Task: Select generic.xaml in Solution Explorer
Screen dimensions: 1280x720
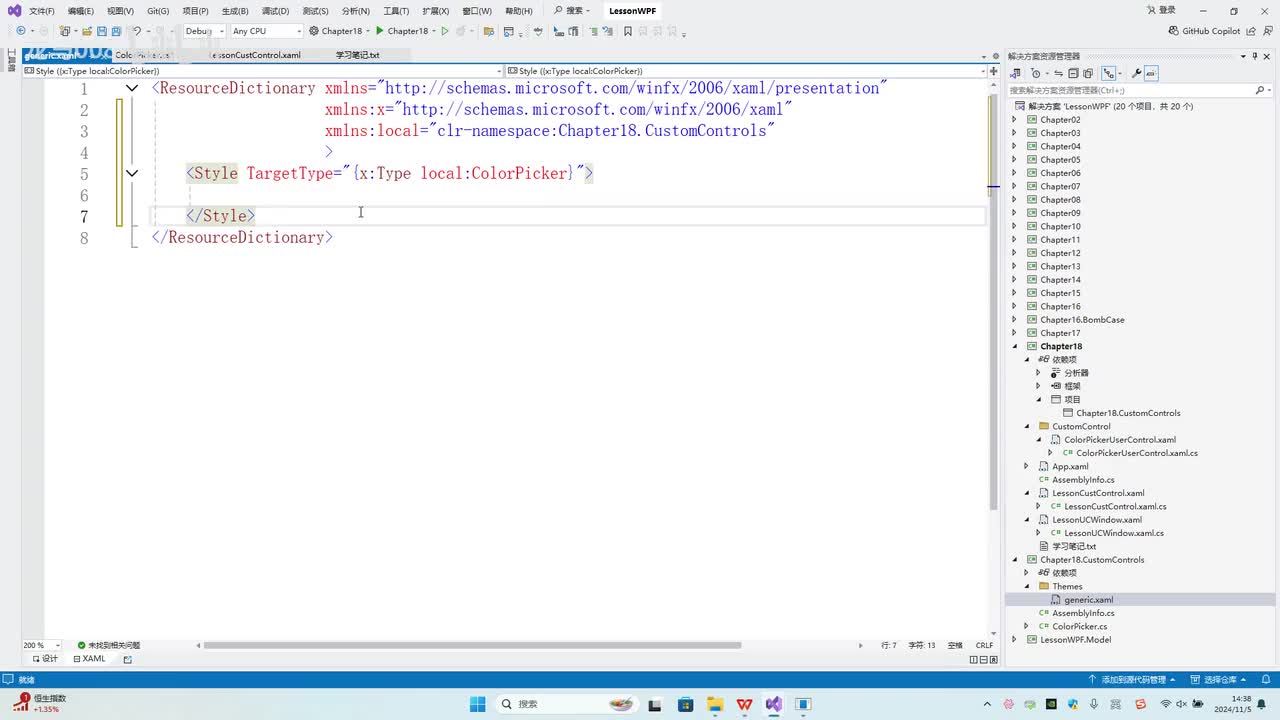Action: point(1088,599)
